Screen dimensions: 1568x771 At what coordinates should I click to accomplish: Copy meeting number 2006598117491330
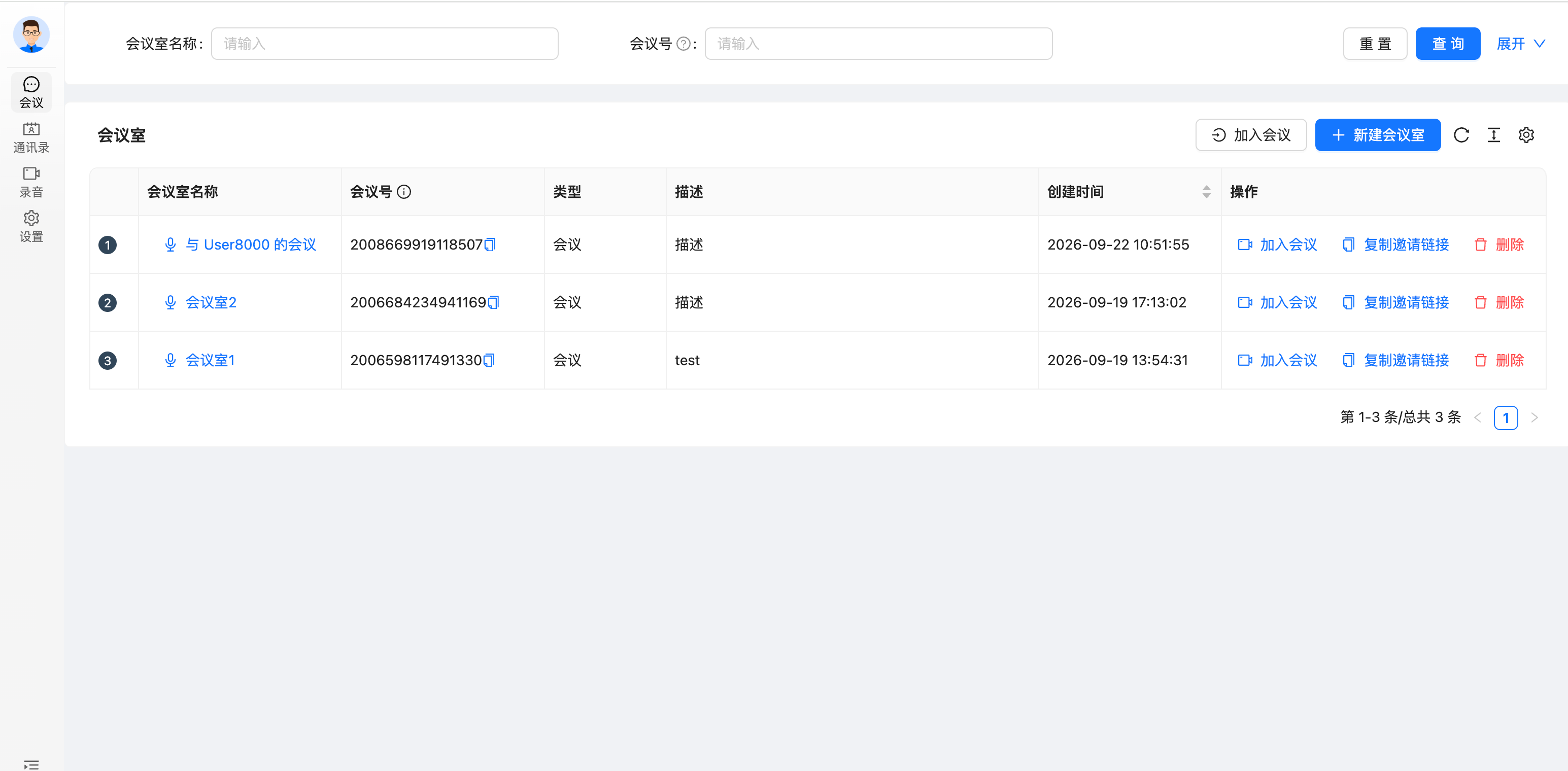(x=489, y=360)
